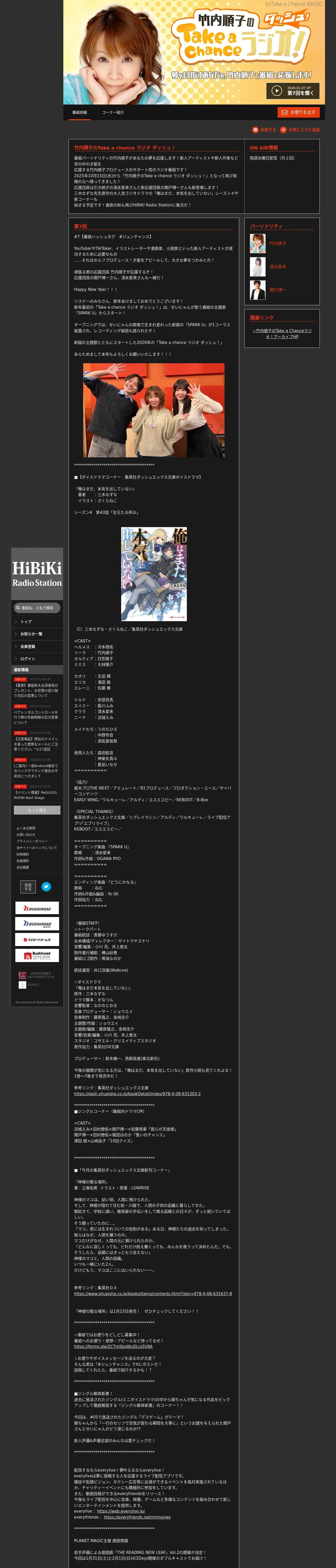
Task: Click the 共有する box in sidebar
Action: [28, 887]
